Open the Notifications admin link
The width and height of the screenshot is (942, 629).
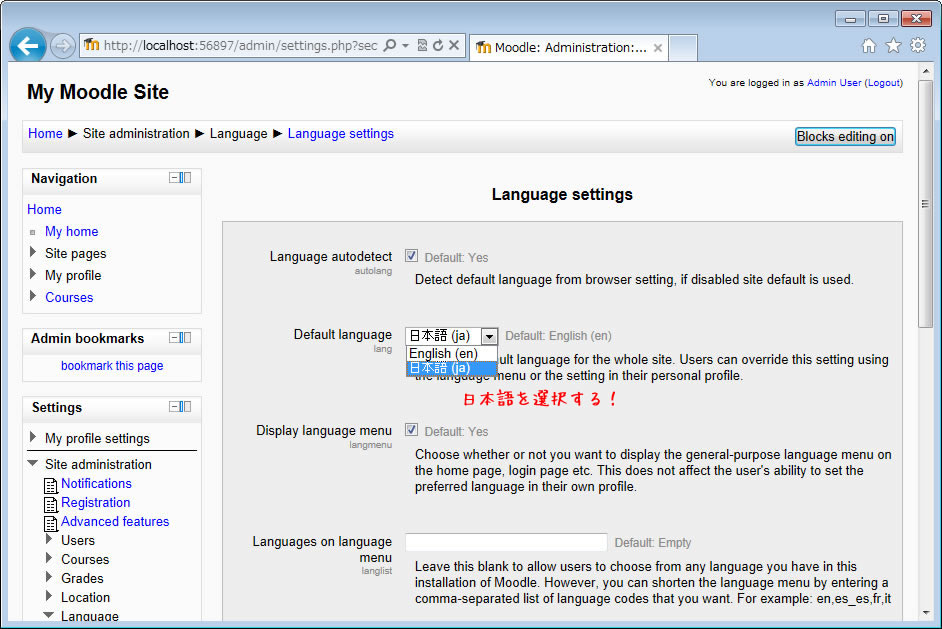point(96,483)
